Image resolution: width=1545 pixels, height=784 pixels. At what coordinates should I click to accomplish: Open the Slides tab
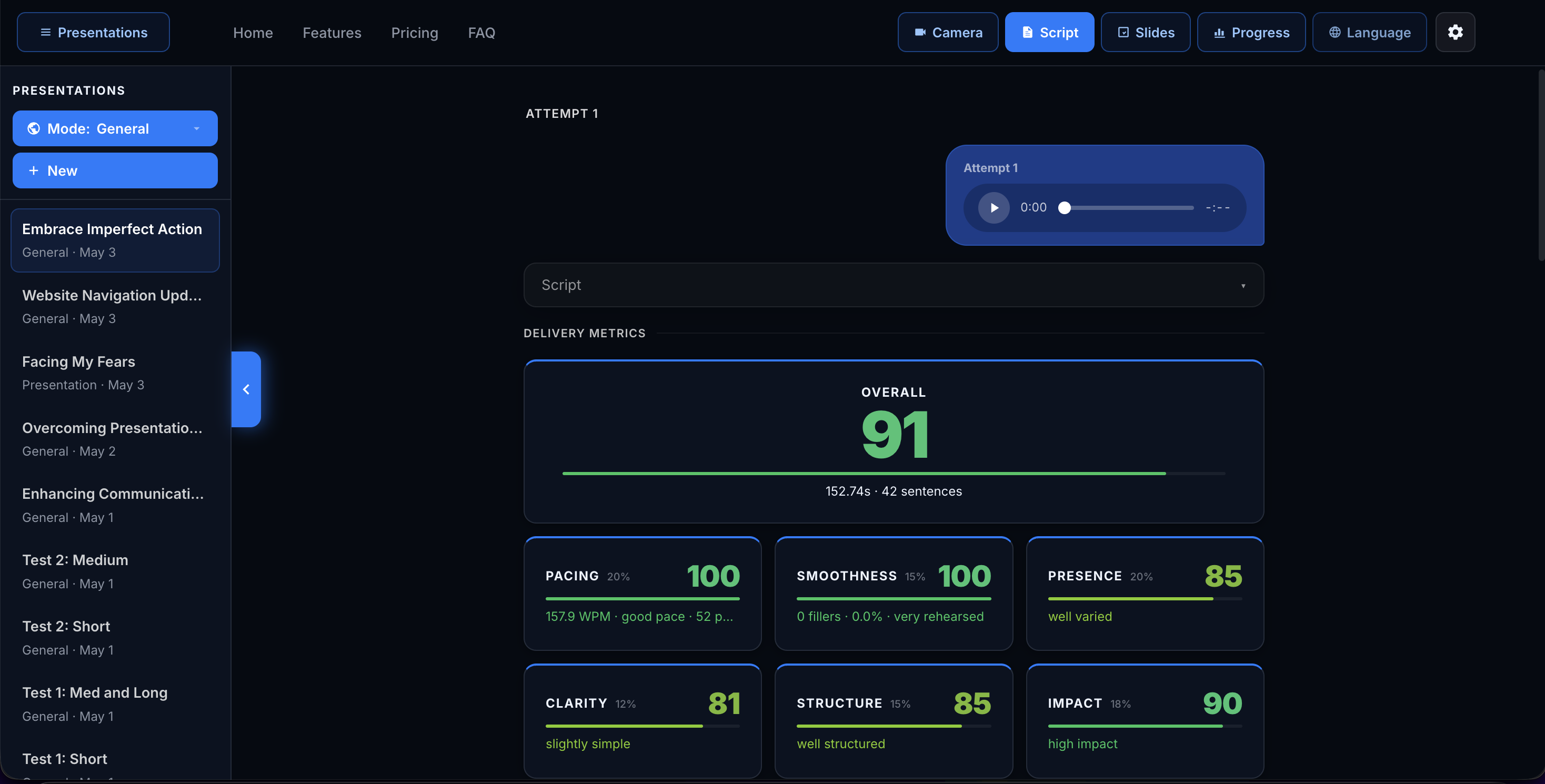click(x=1146, y=33)
